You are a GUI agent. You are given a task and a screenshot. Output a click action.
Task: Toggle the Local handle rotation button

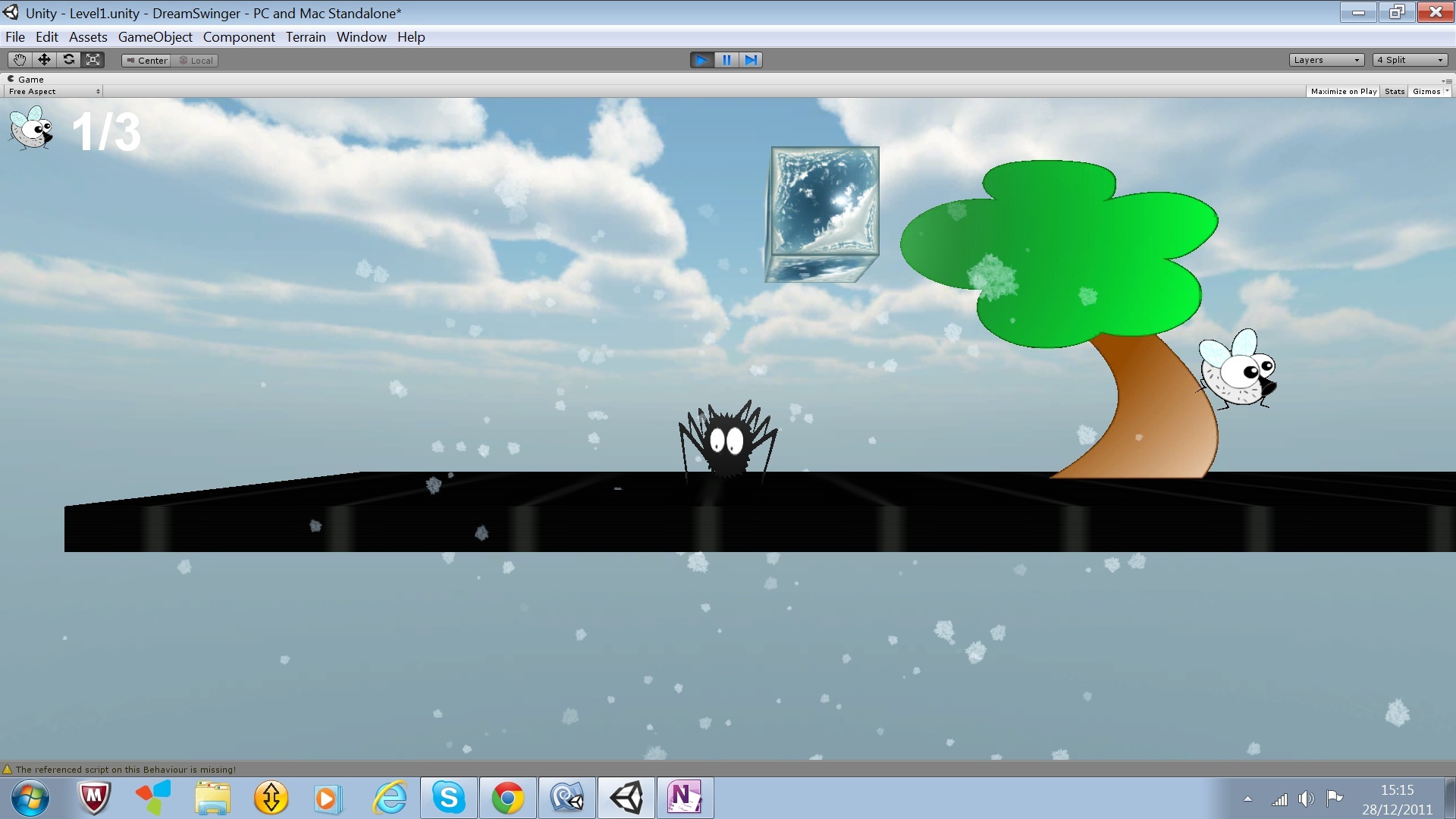(195, 61)
